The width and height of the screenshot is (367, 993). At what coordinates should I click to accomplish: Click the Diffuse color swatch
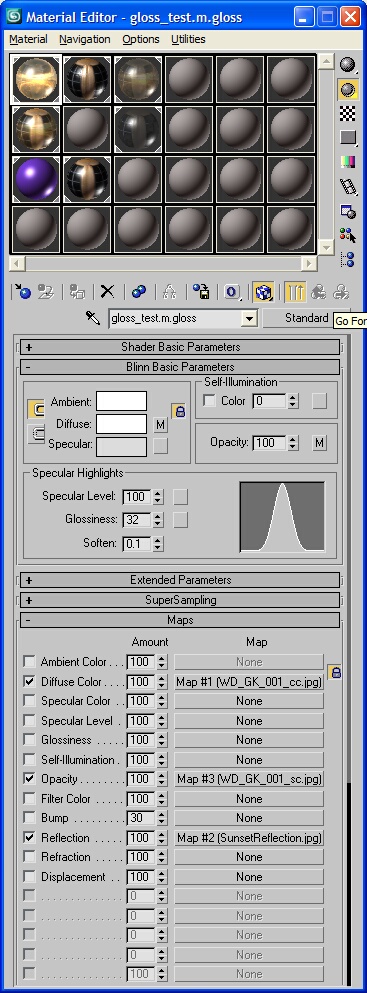click(121, 424)
